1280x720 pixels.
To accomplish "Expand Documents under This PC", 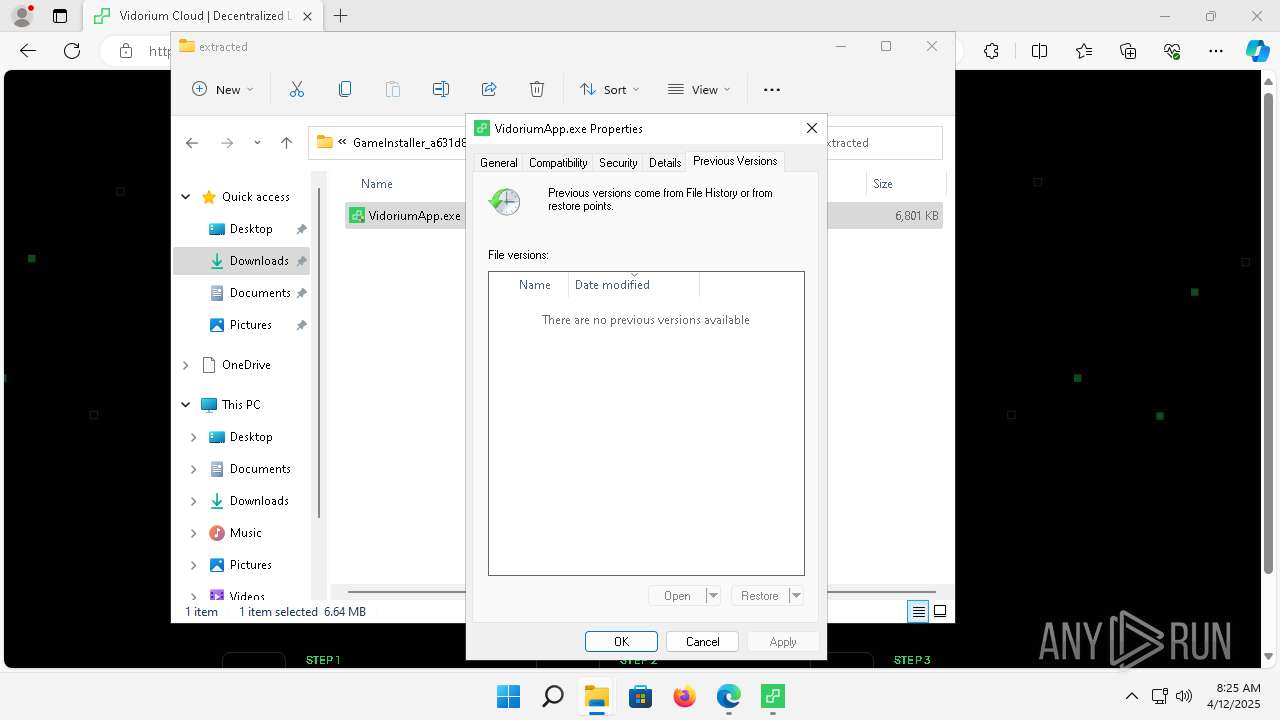I will click(194, 469).
